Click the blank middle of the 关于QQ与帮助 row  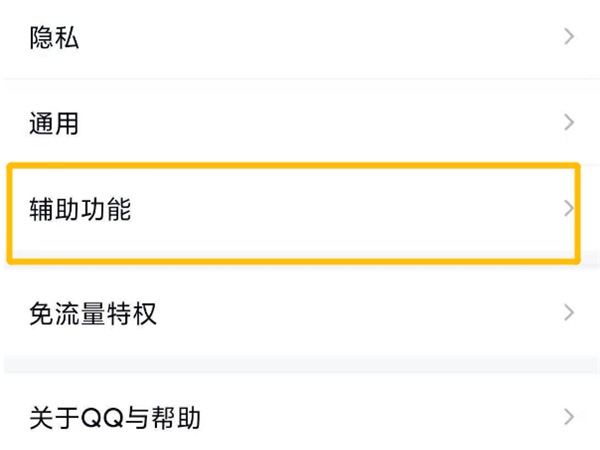coord(380,416)
